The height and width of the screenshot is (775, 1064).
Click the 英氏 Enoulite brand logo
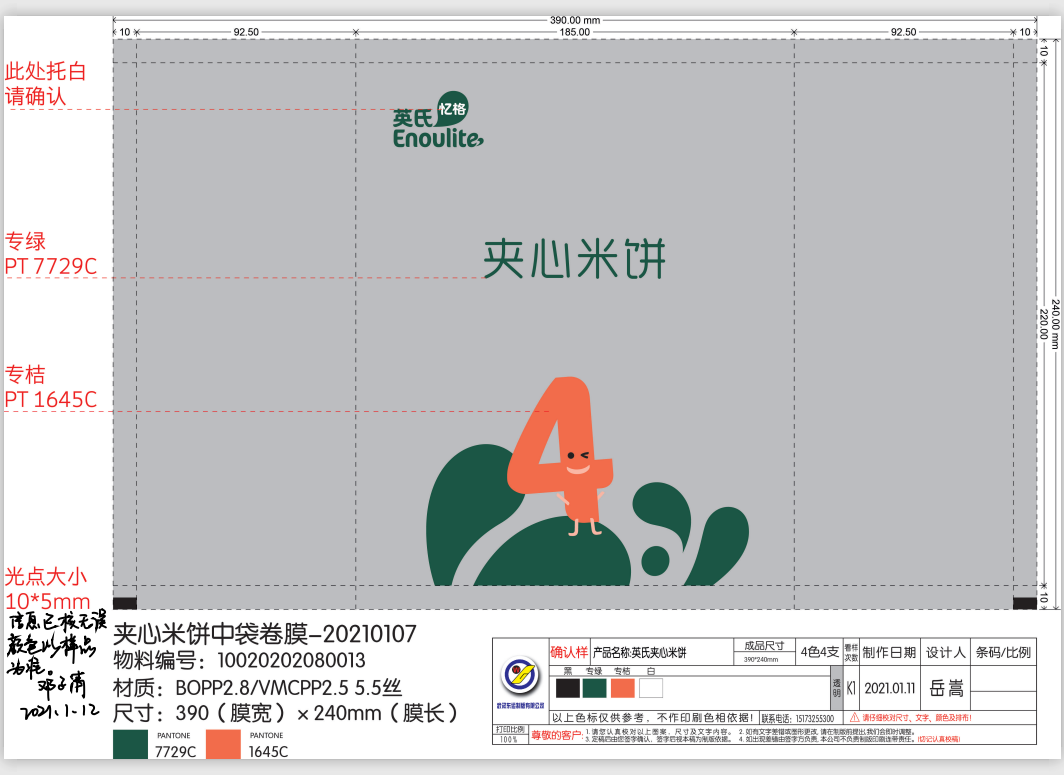pos(438,120)
